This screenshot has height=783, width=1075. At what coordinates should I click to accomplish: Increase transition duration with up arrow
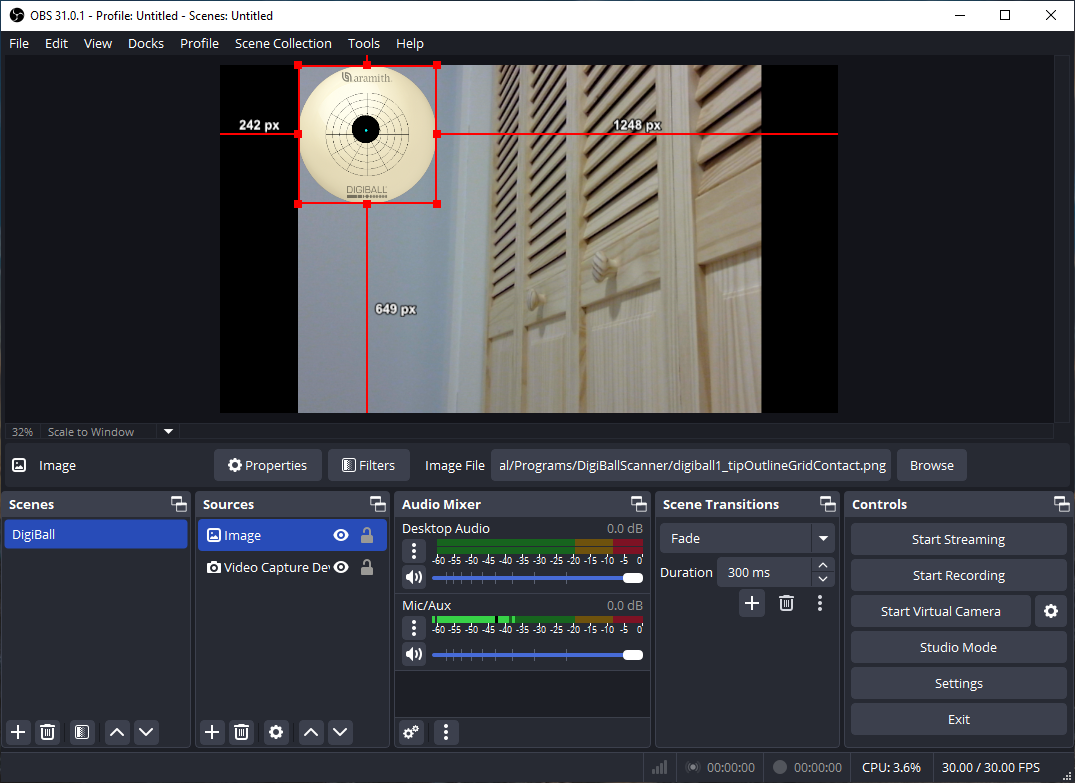coord(823,566)
